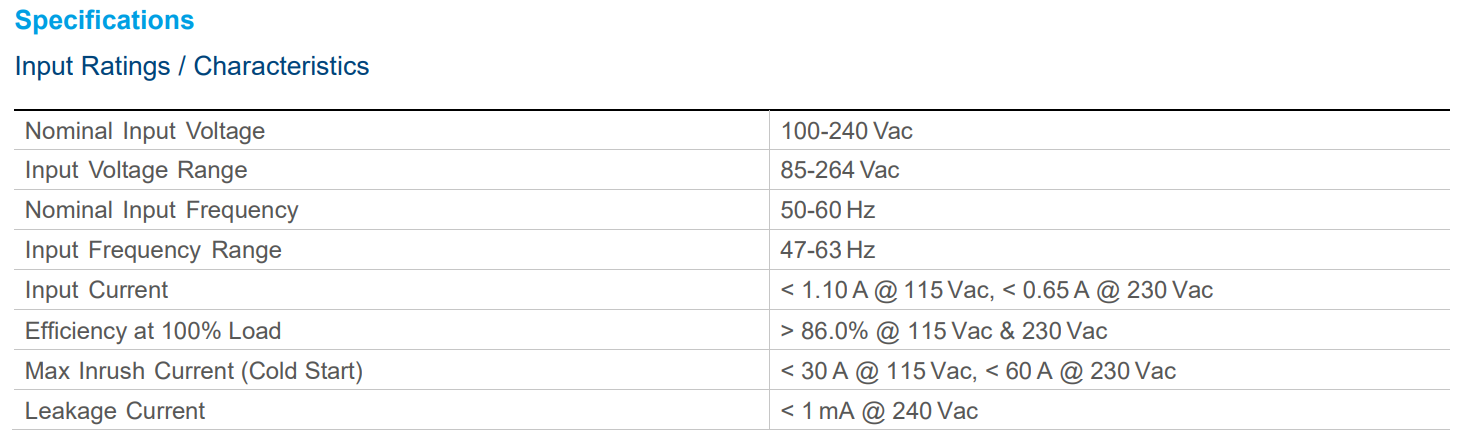This screenshot has height=438, width=1476.
Task: Select the Nominal Input Frequency label
Action: pyautogui.click(x=161, y=210)
